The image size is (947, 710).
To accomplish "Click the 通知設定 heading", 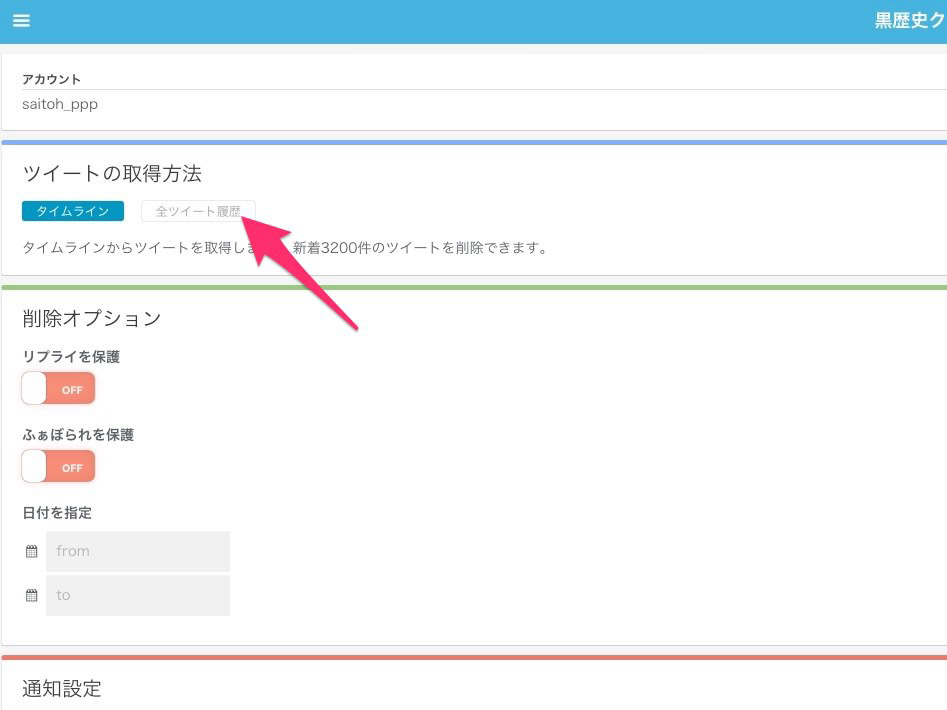I will [x=62, y=688].
